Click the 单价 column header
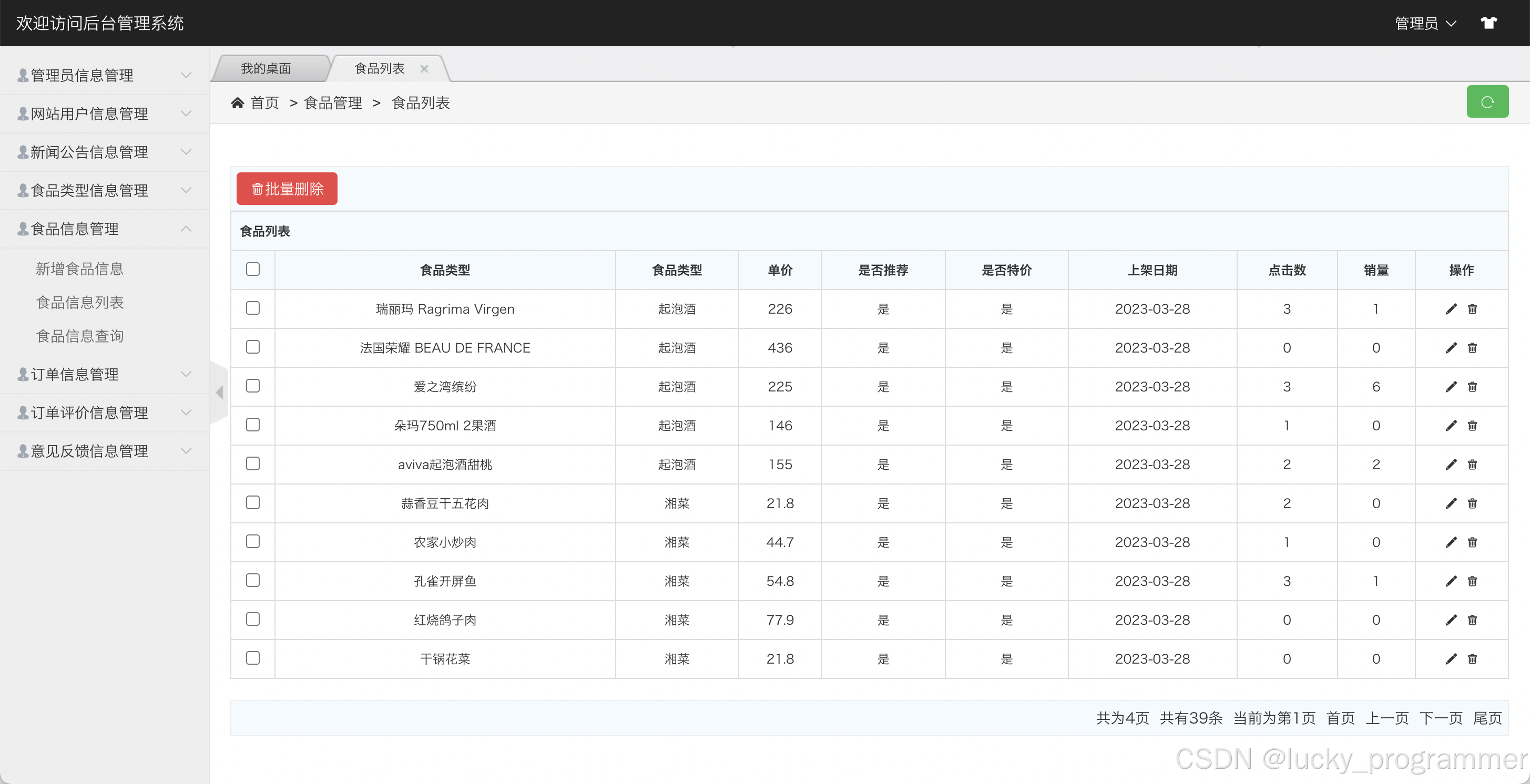 point(780,270)
